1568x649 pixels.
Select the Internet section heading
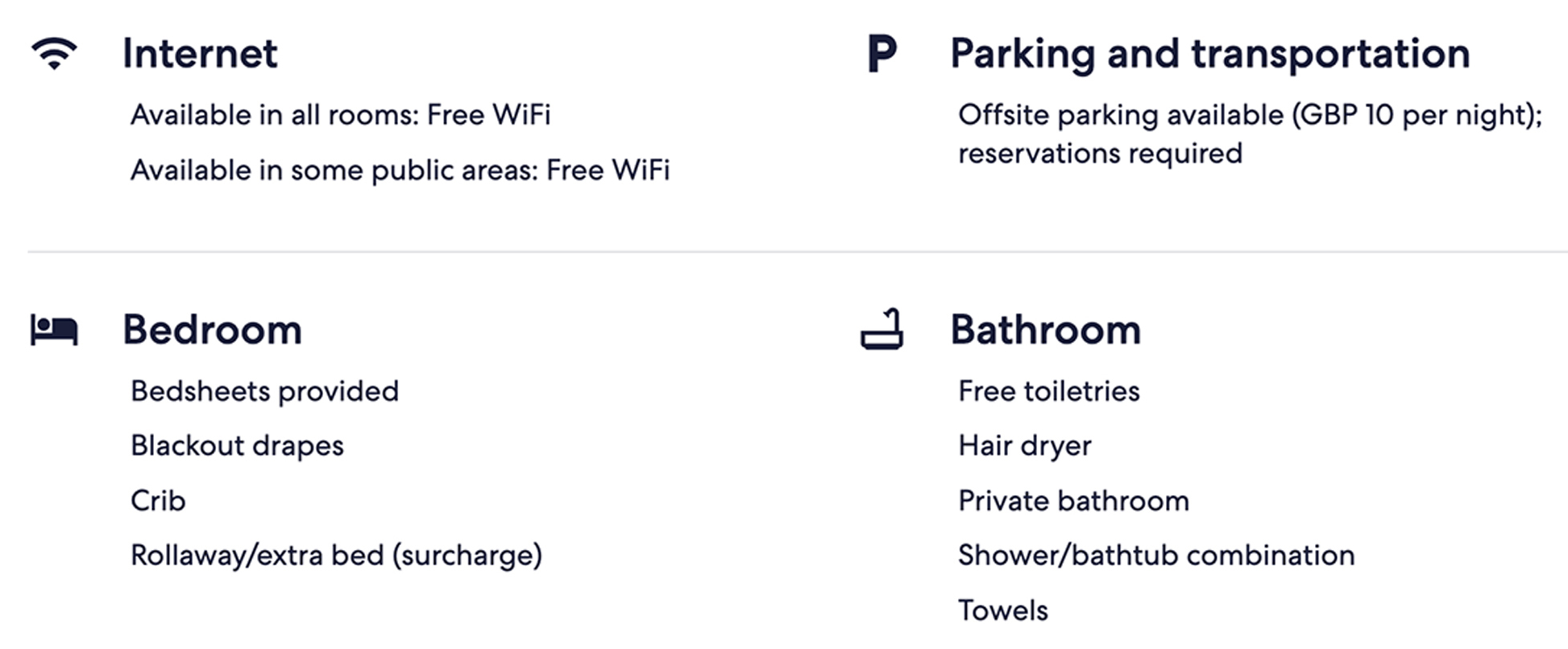coord(200,54)
